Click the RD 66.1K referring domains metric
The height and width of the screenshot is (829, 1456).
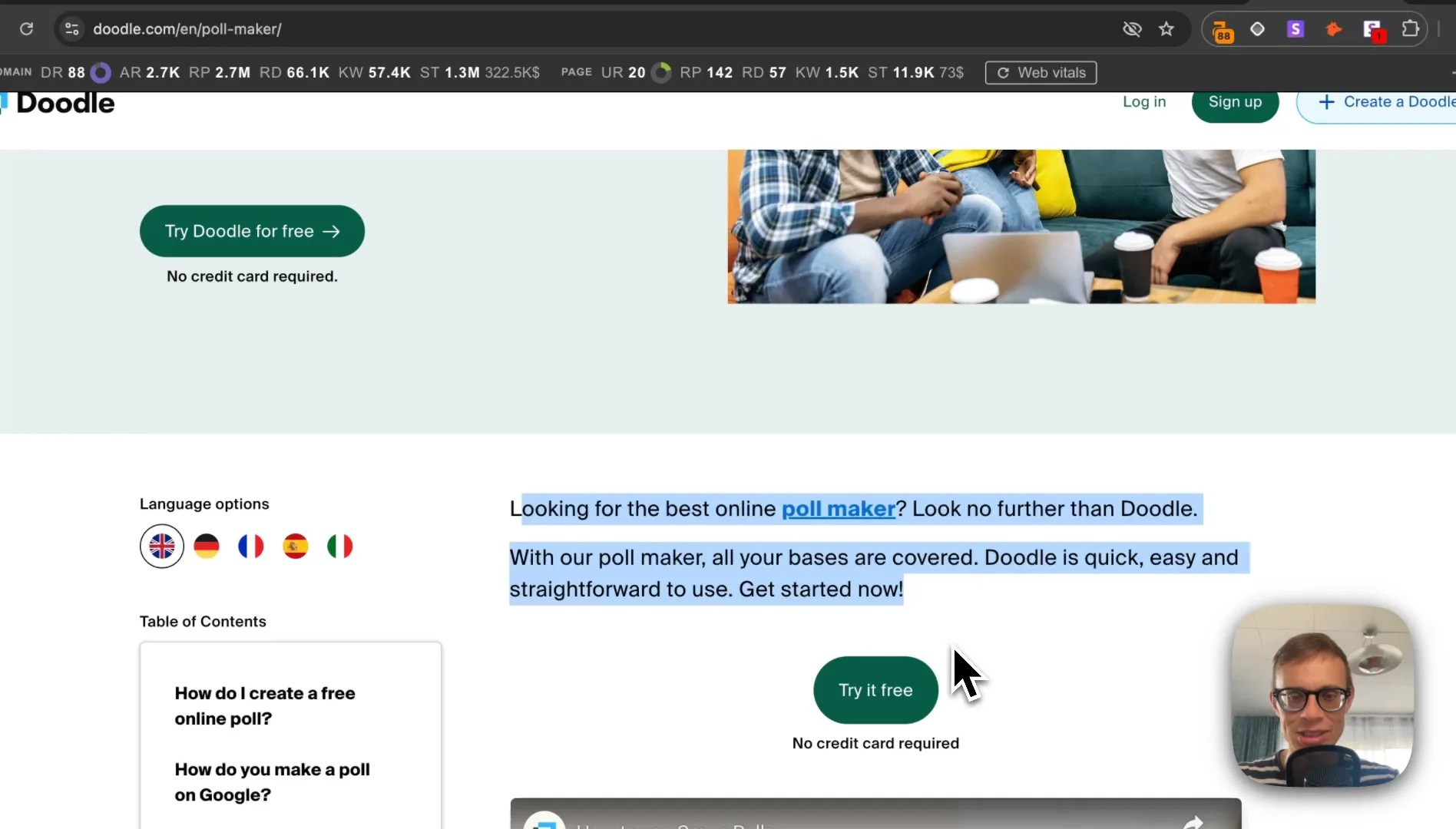click(x=294, y=73)
